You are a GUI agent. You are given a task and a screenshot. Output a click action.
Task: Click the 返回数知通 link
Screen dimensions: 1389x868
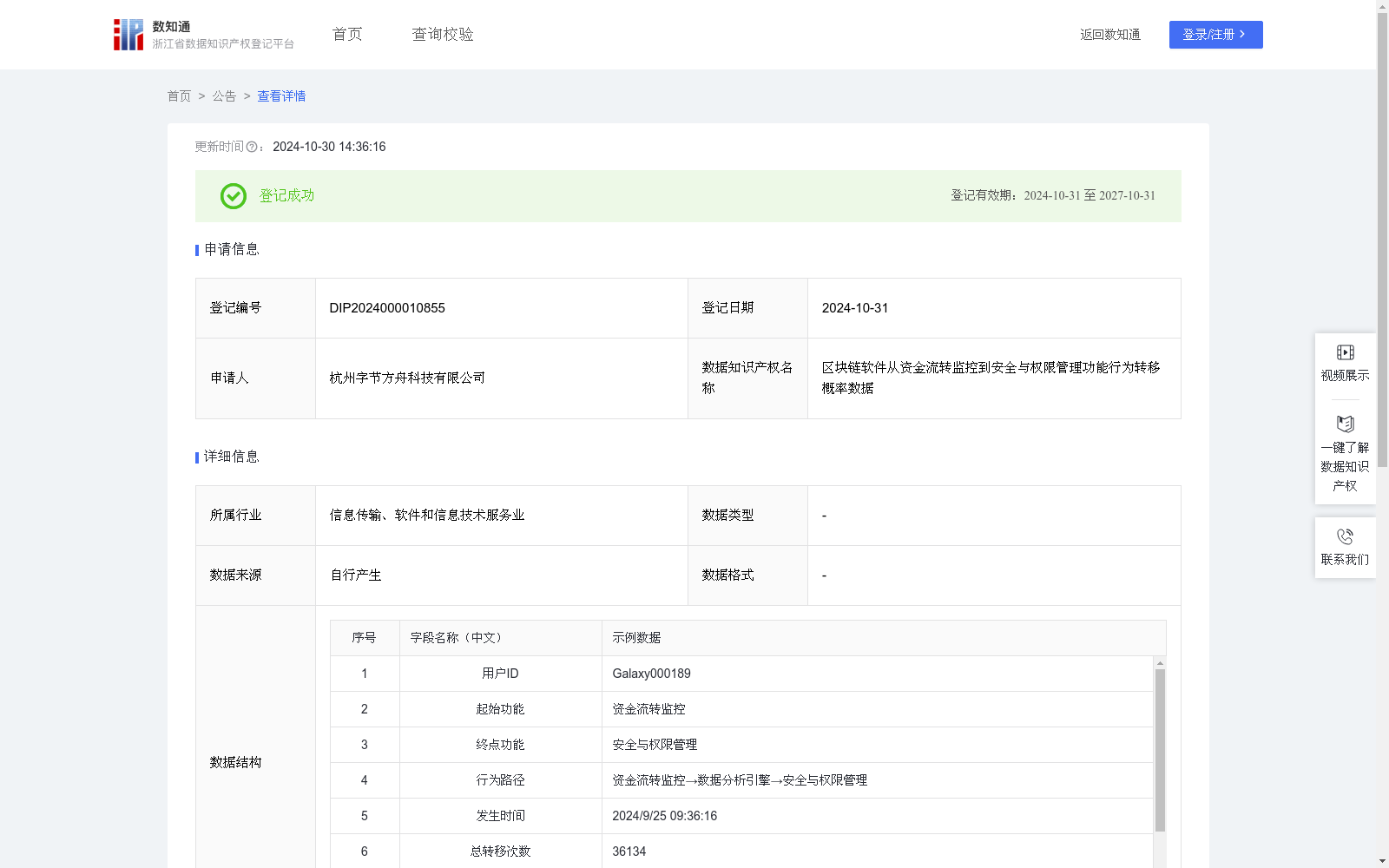[x=1110, y=35]
